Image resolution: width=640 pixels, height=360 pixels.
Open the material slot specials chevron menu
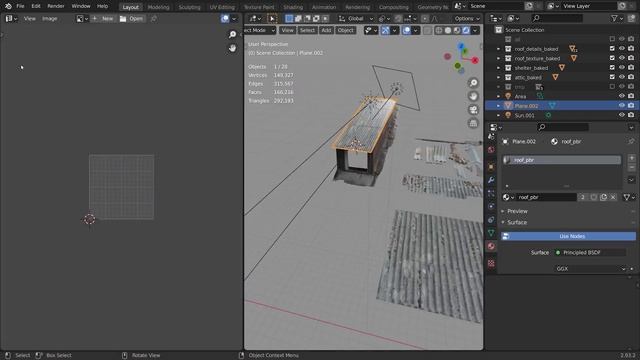(631, 180)
